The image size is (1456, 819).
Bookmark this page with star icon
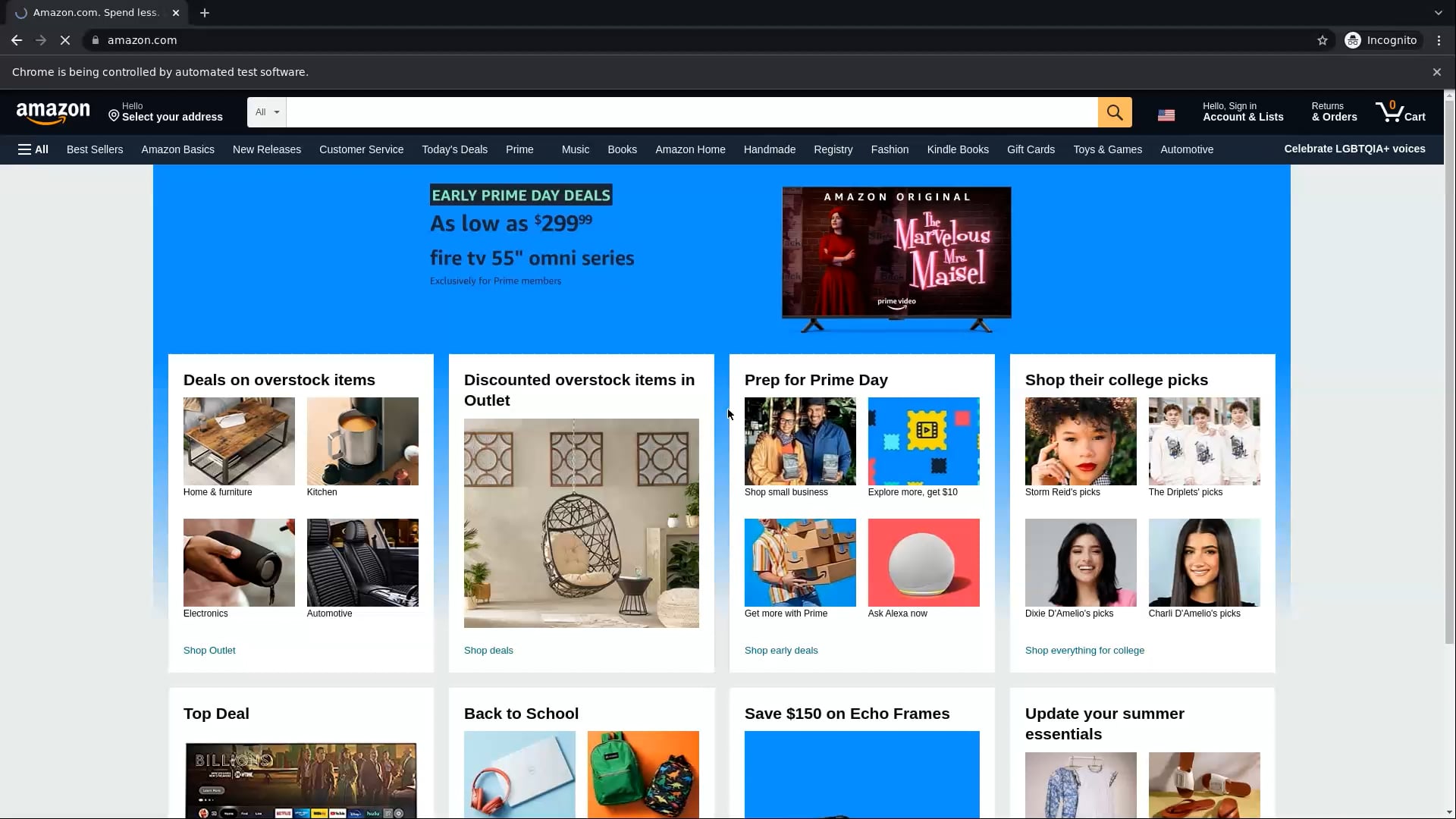pos(1323,40)
